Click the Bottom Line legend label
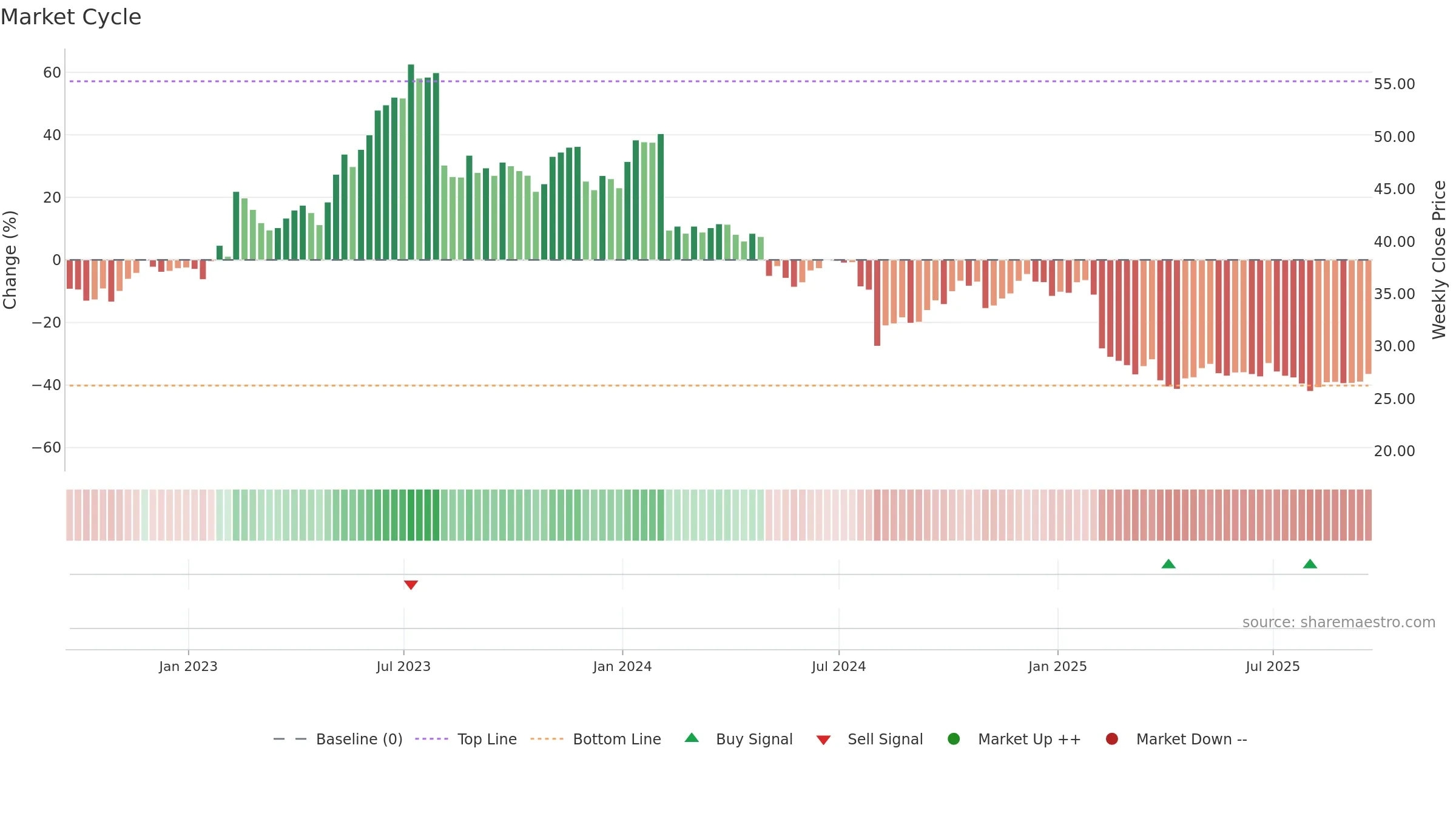Viewport: 1456px width, 819px height. pyautogui.click(x=617, y=740)
